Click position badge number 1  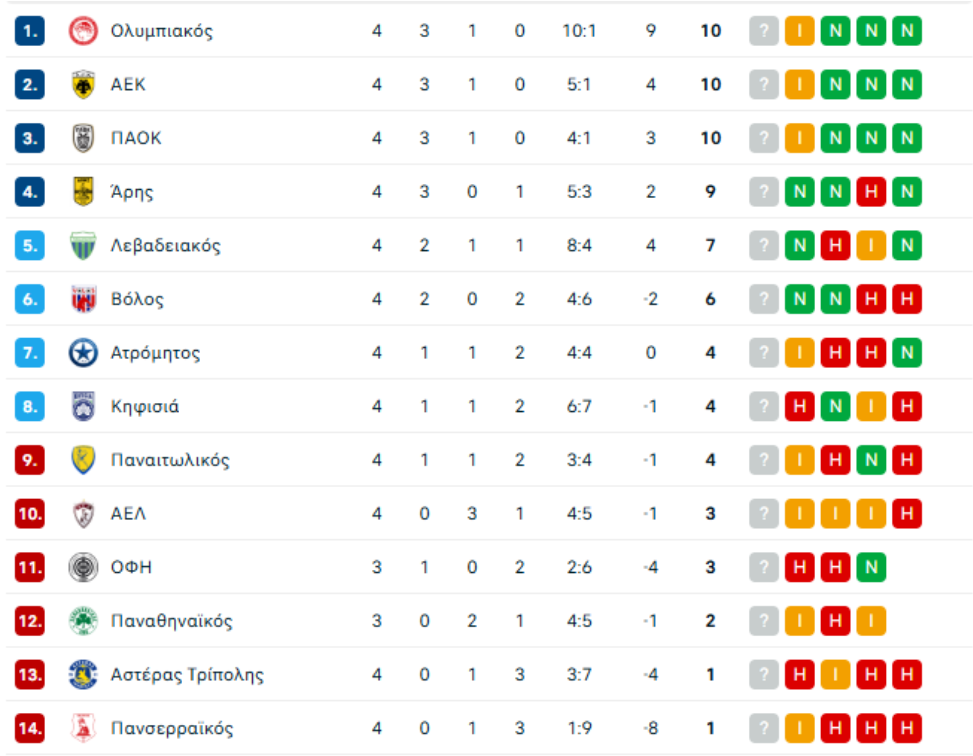point(30,31)
